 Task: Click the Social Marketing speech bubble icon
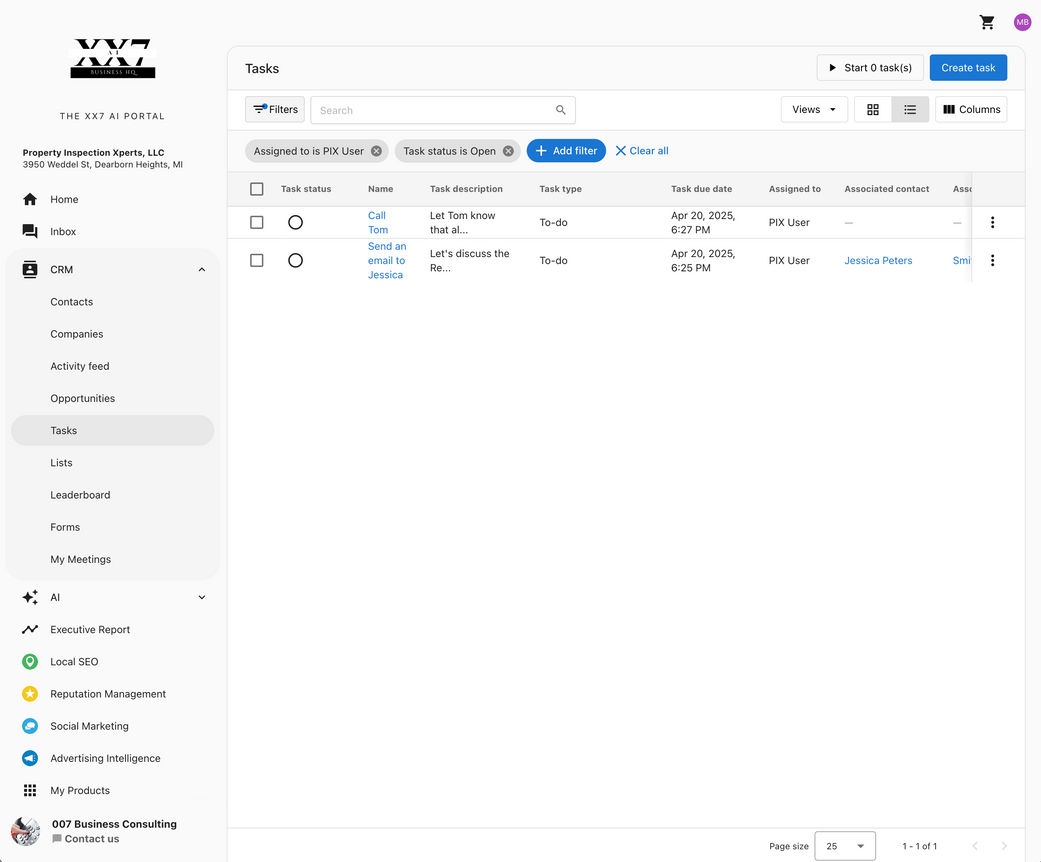30,726
